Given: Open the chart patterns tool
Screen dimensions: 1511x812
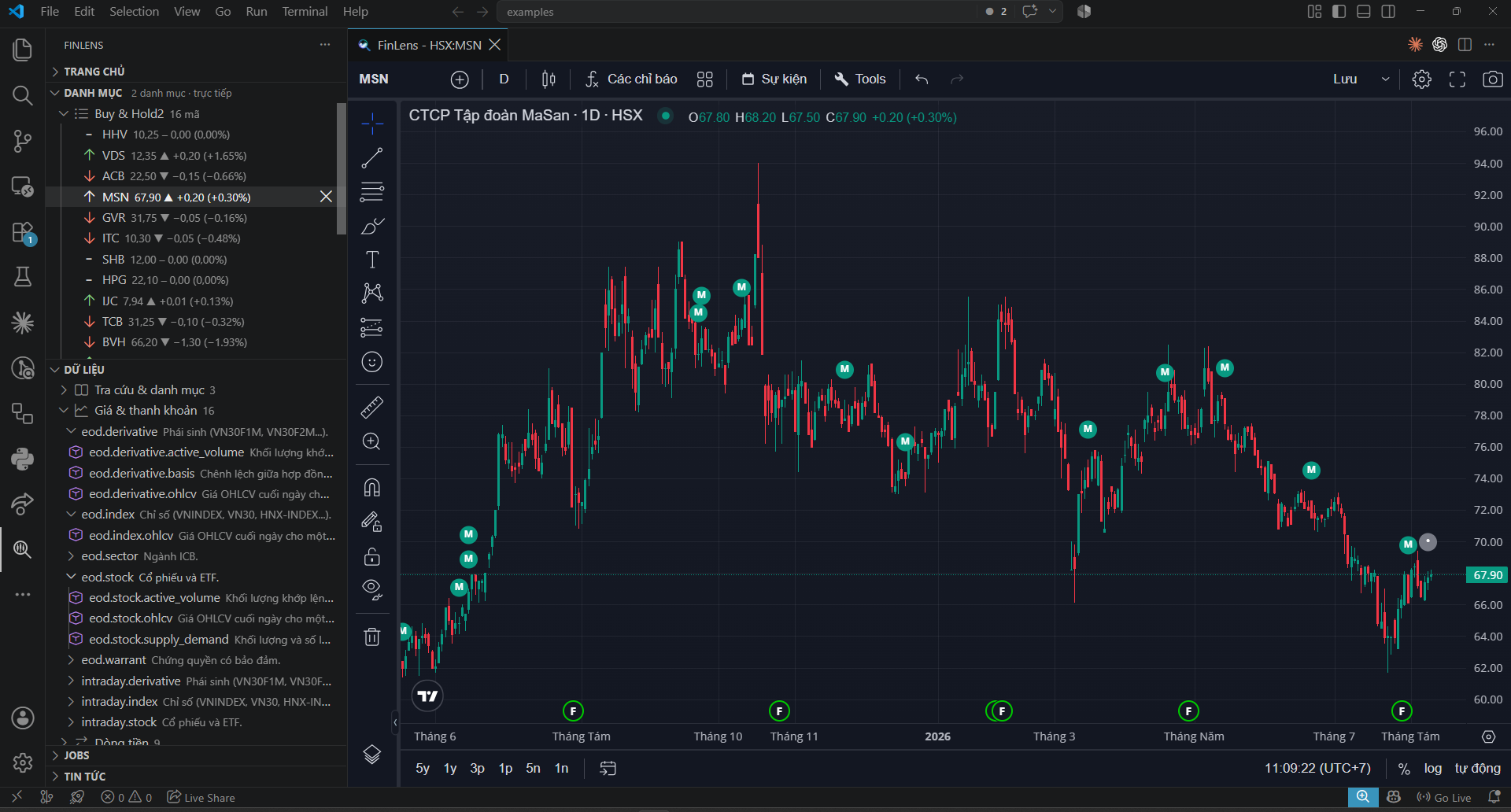Looking at the screenshot, I should [372, 293].
